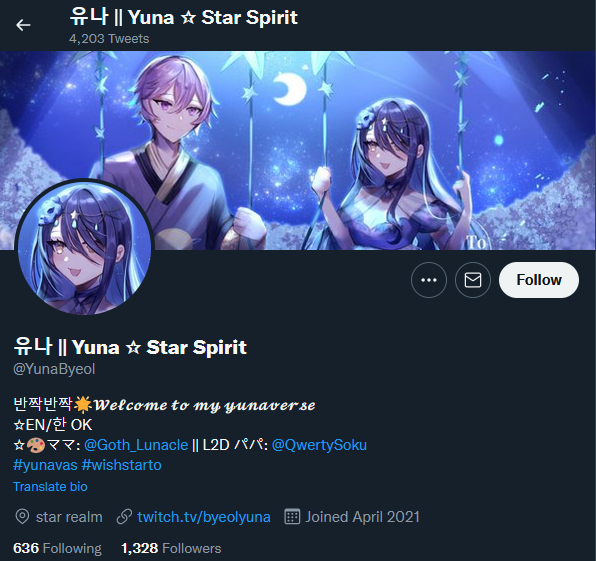Open the @QwertySoku mention link
This screenshot has height=561, width=596.
pyautogui.click(x=319, y=445)
